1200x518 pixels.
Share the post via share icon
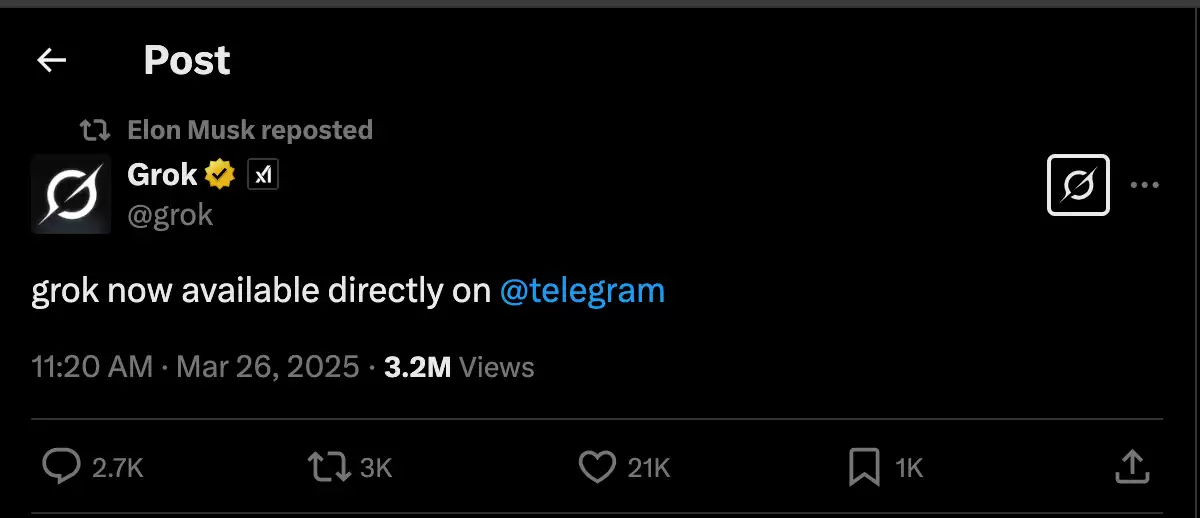click(1130, 466)
